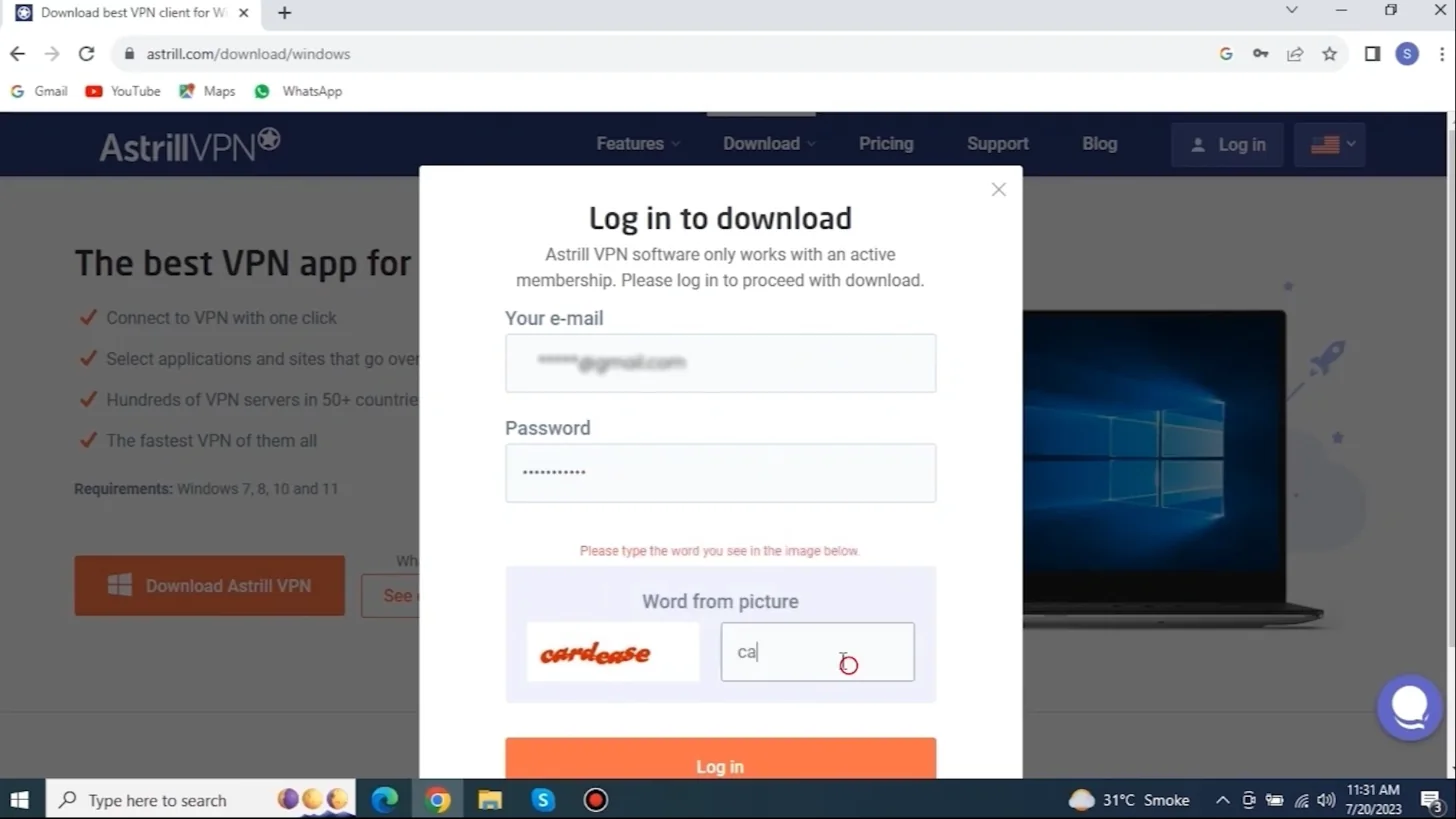Open Gmail bookmark

pyautogui.click(x=39, y=91)
